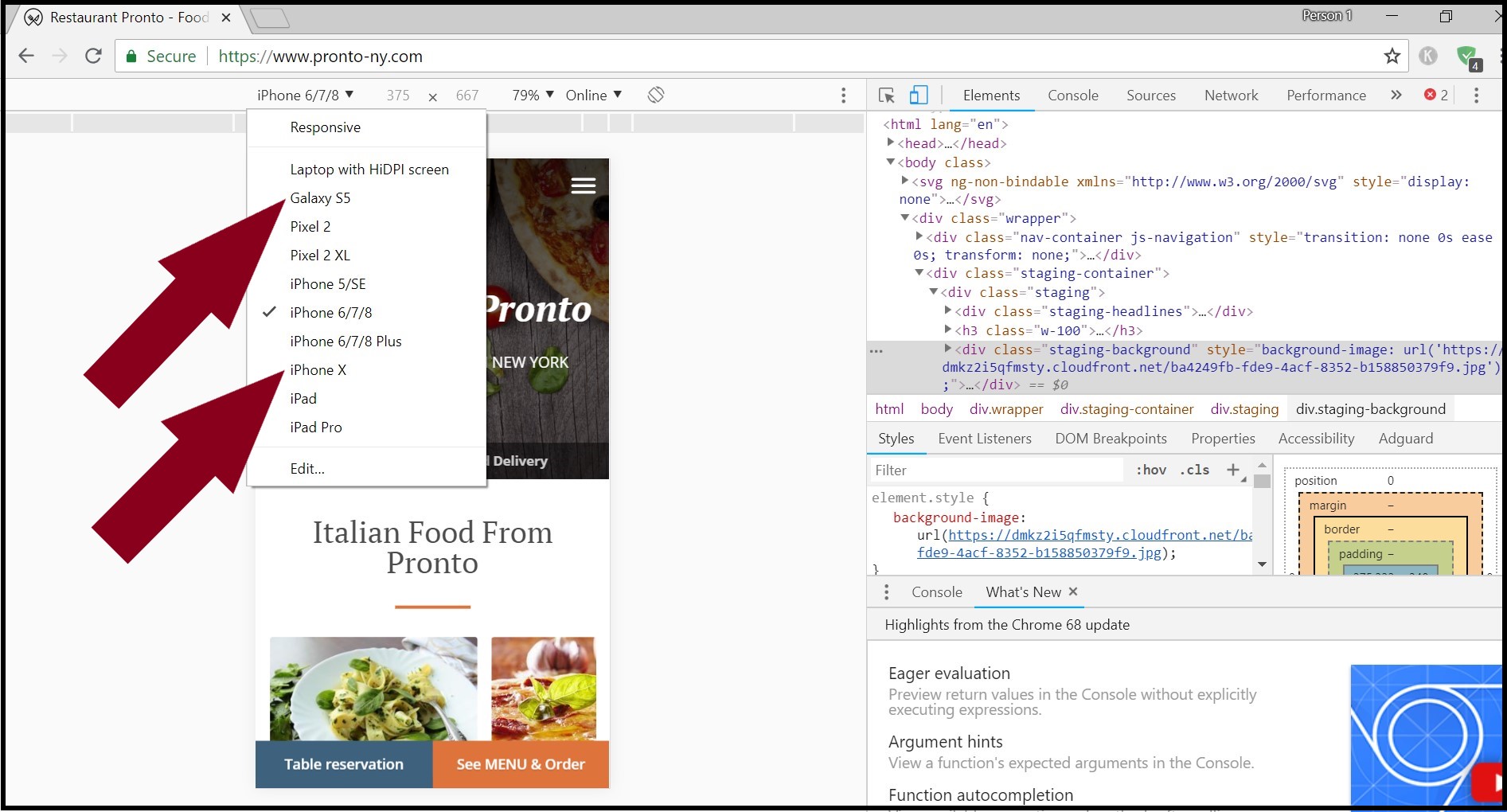
Task: Expand the staging-background div node
Action: coord(948,349)
